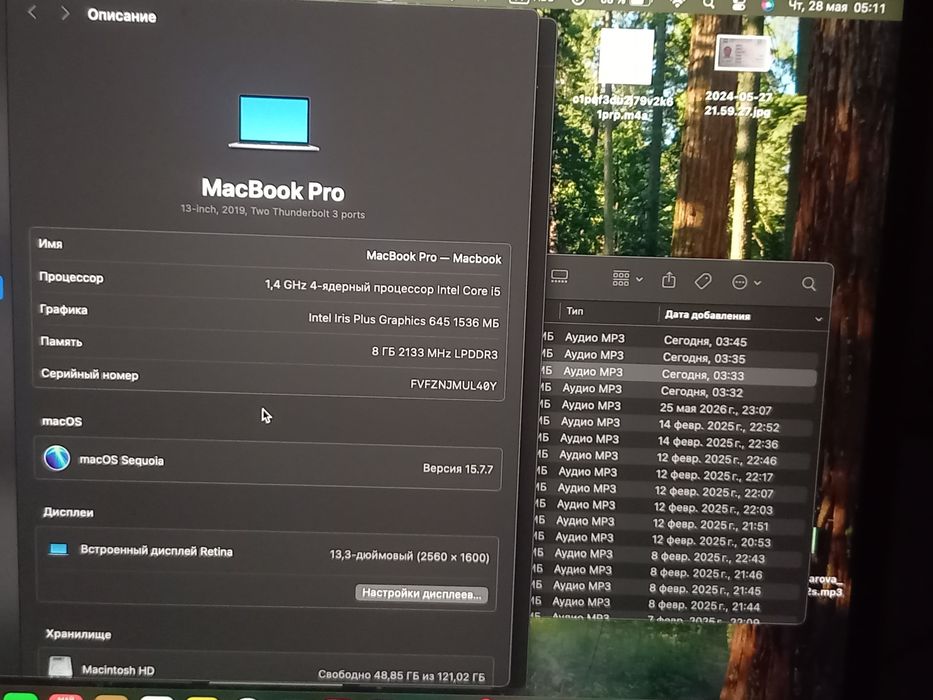Screen dimensions: 933x700
Task: Select the Finder row 12 февр. 2025 г., 22:46
Action: tap(673, 457)
